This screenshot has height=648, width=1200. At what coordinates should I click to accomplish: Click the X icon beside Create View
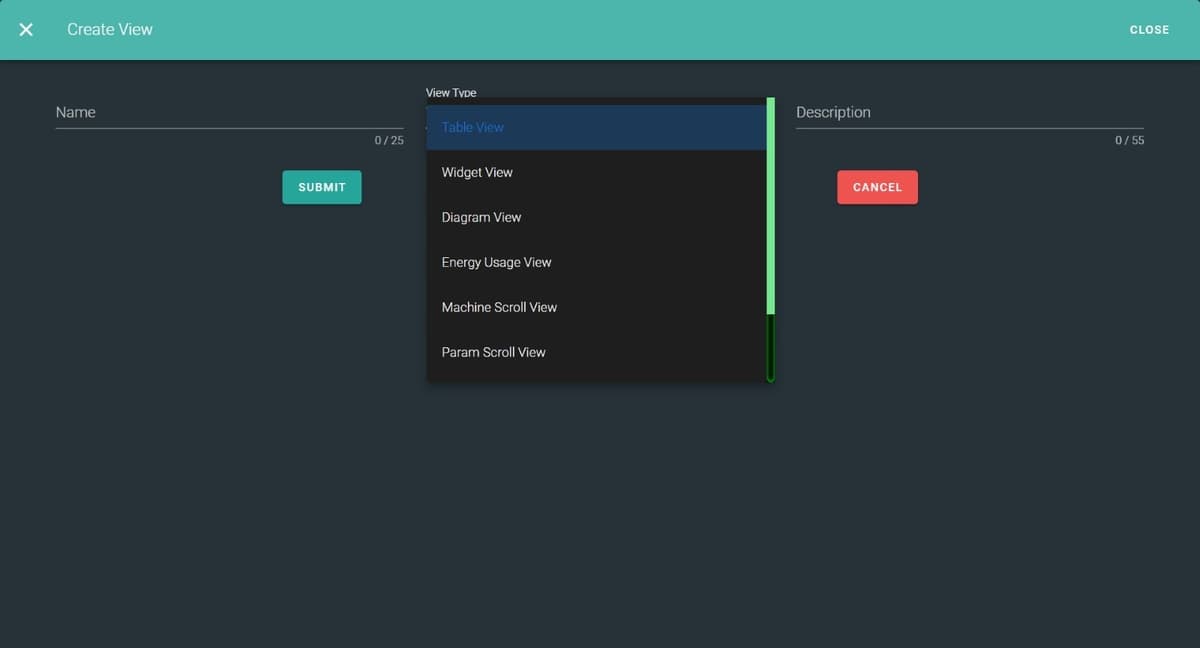(26, 30)
